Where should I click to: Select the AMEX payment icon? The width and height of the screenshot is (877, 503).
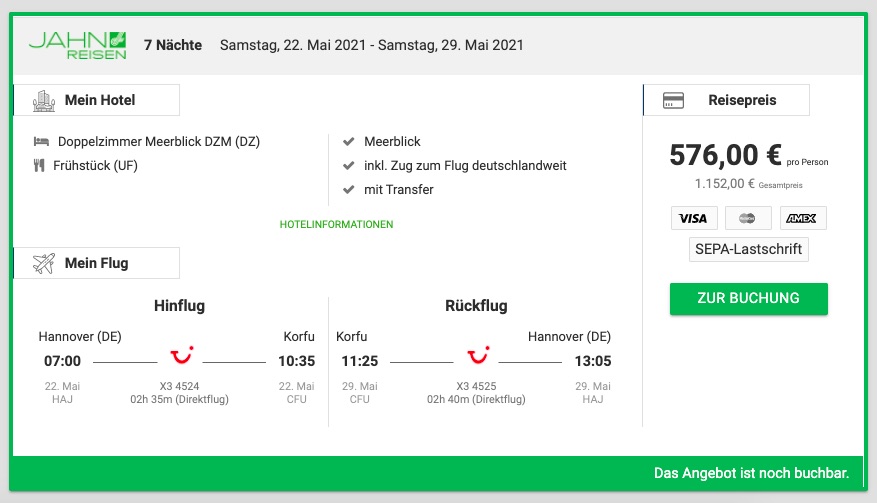click(x=803, y=218)
